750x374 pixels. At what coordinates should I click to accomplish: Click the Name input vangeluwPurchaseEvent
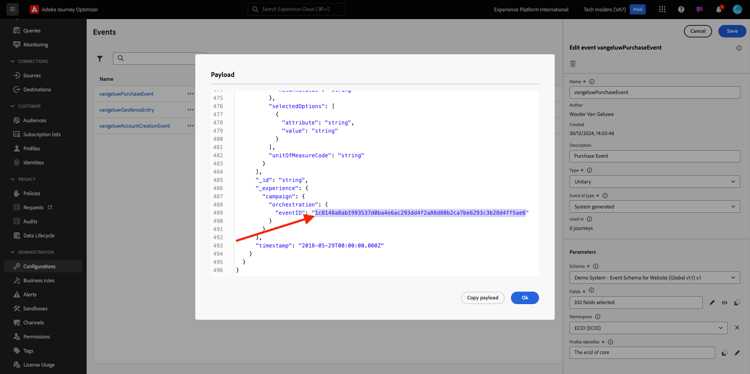tap(655, 93)
